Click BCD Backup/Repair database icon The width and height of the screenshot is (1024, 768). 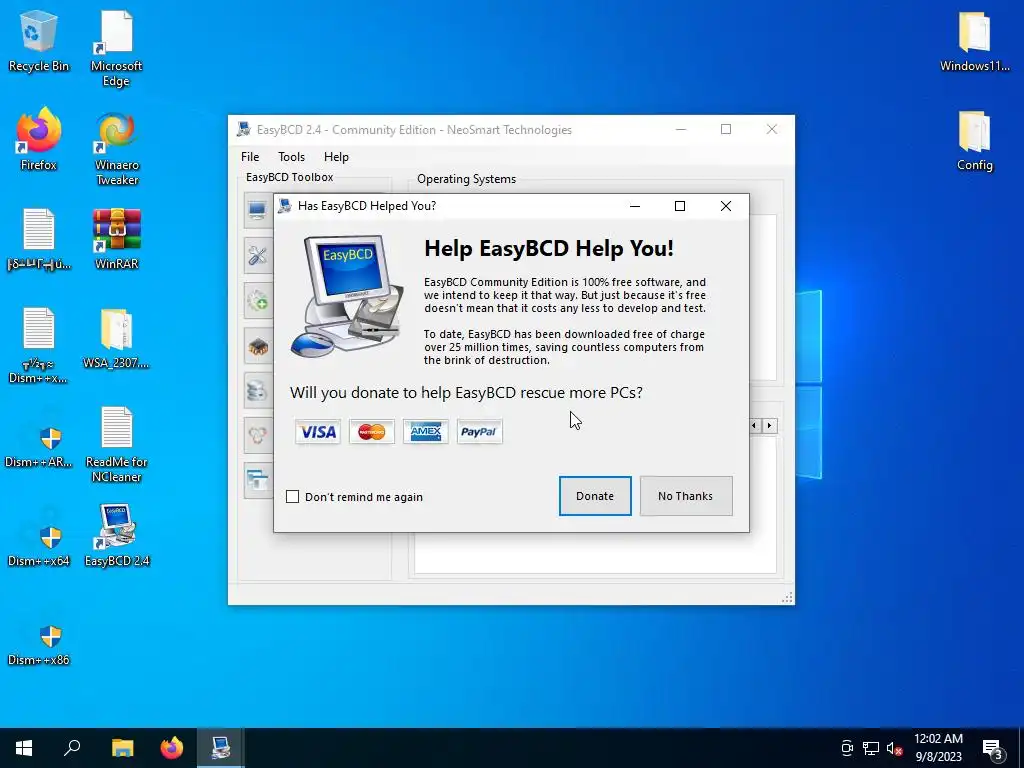(x=258, y=391)
